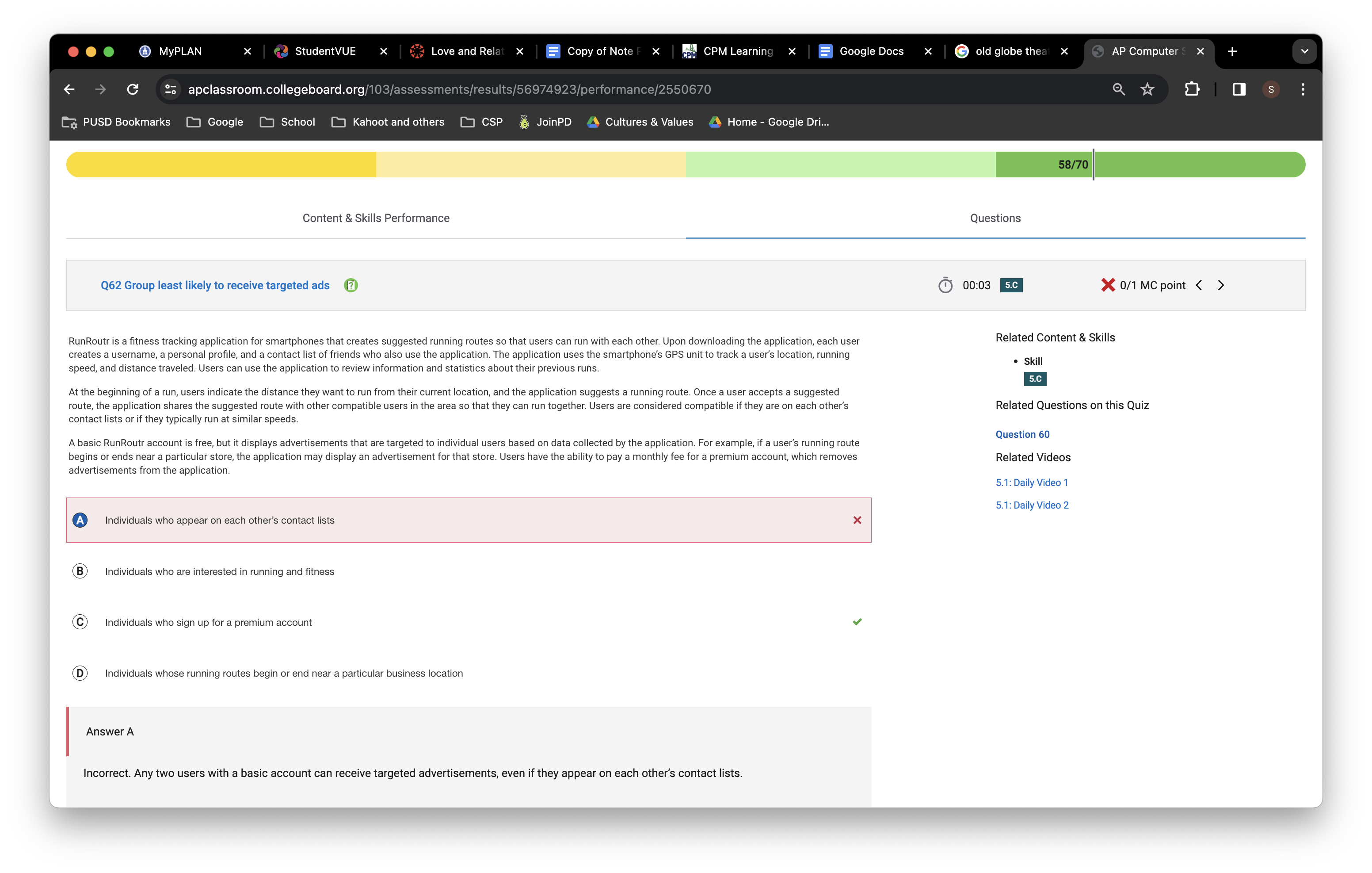
Task: Go to the next question chevron
Action: tap(1221, 285)
